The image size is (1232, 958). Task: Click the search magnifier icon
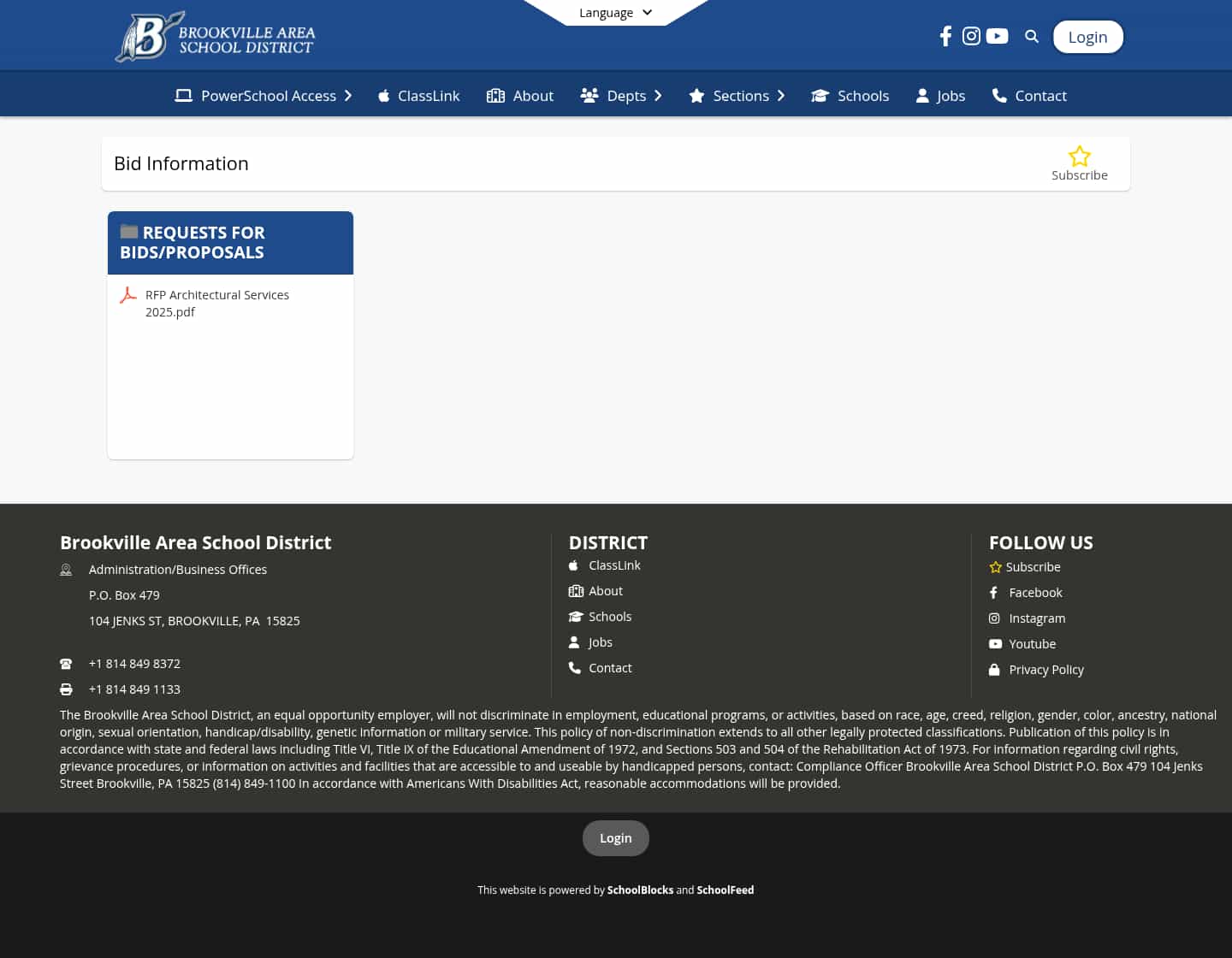point(1032,36)
